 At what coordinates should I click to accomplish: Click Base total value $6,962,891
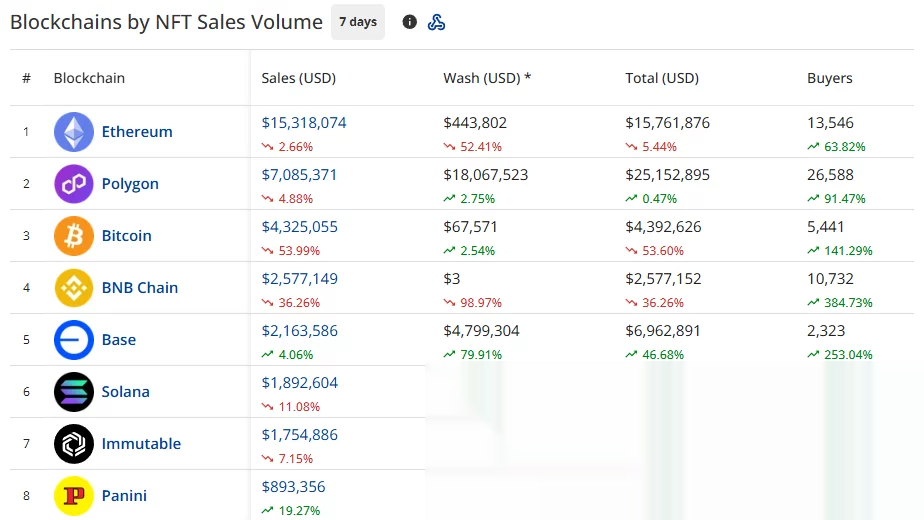(662, 330)
